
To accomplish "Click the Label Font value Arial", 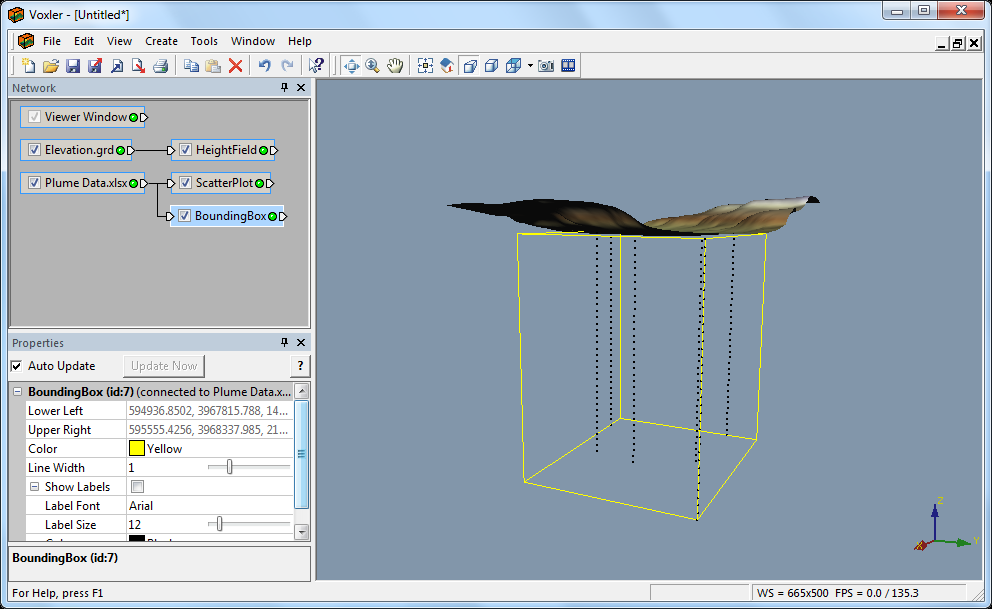I will 141,505.
